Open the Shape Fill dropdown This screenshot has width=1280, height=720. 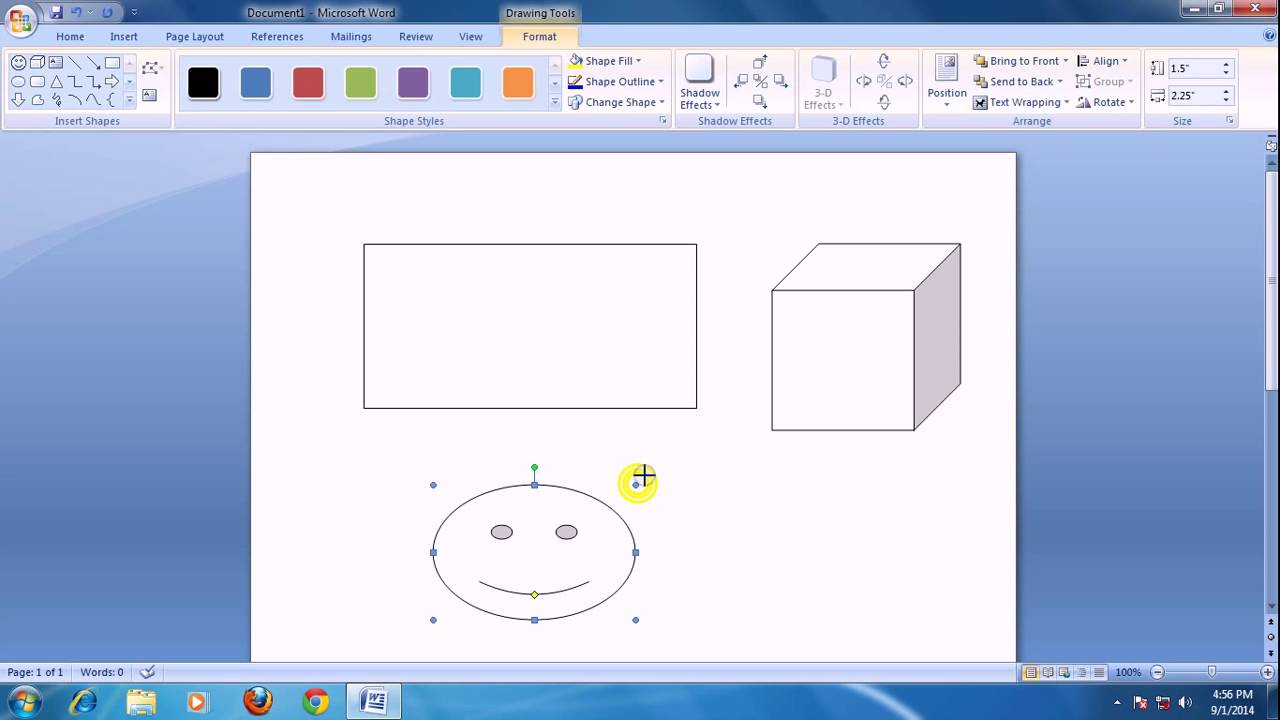tap(605, 61)
